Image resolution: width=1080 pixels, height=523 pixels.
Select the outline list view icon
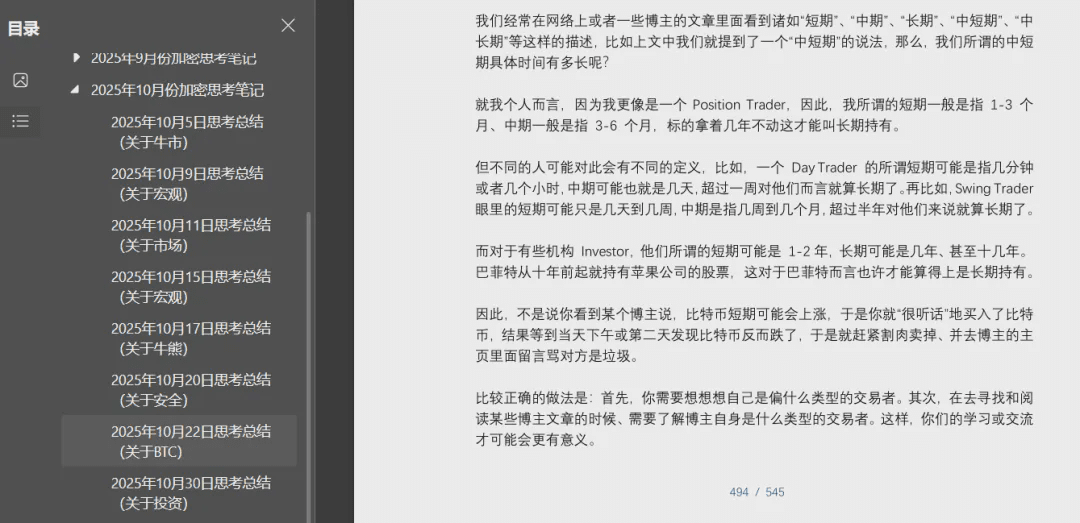20,121
